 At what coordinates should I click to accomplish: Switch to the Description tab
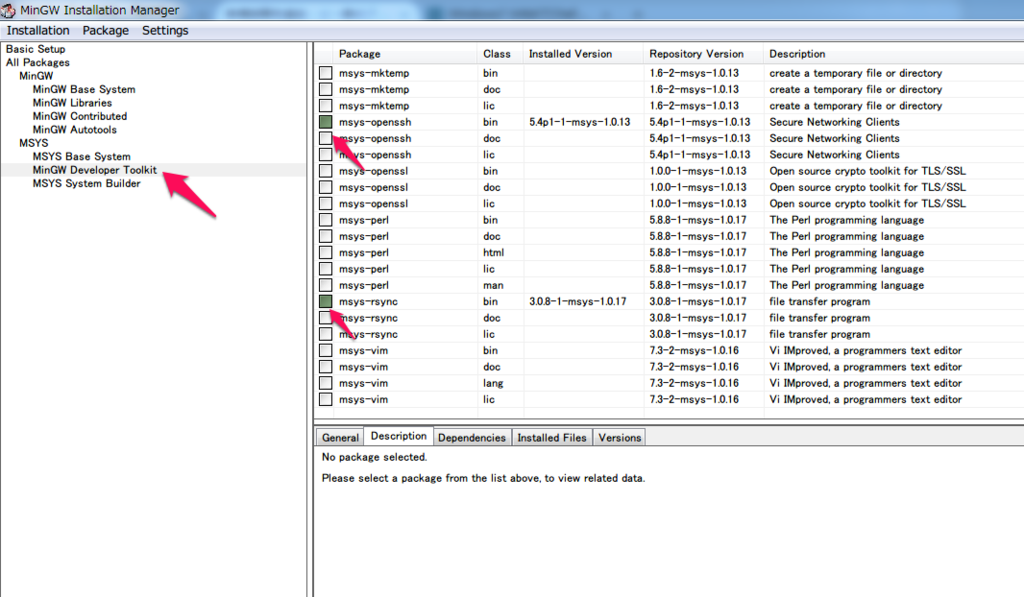[398, 436]
